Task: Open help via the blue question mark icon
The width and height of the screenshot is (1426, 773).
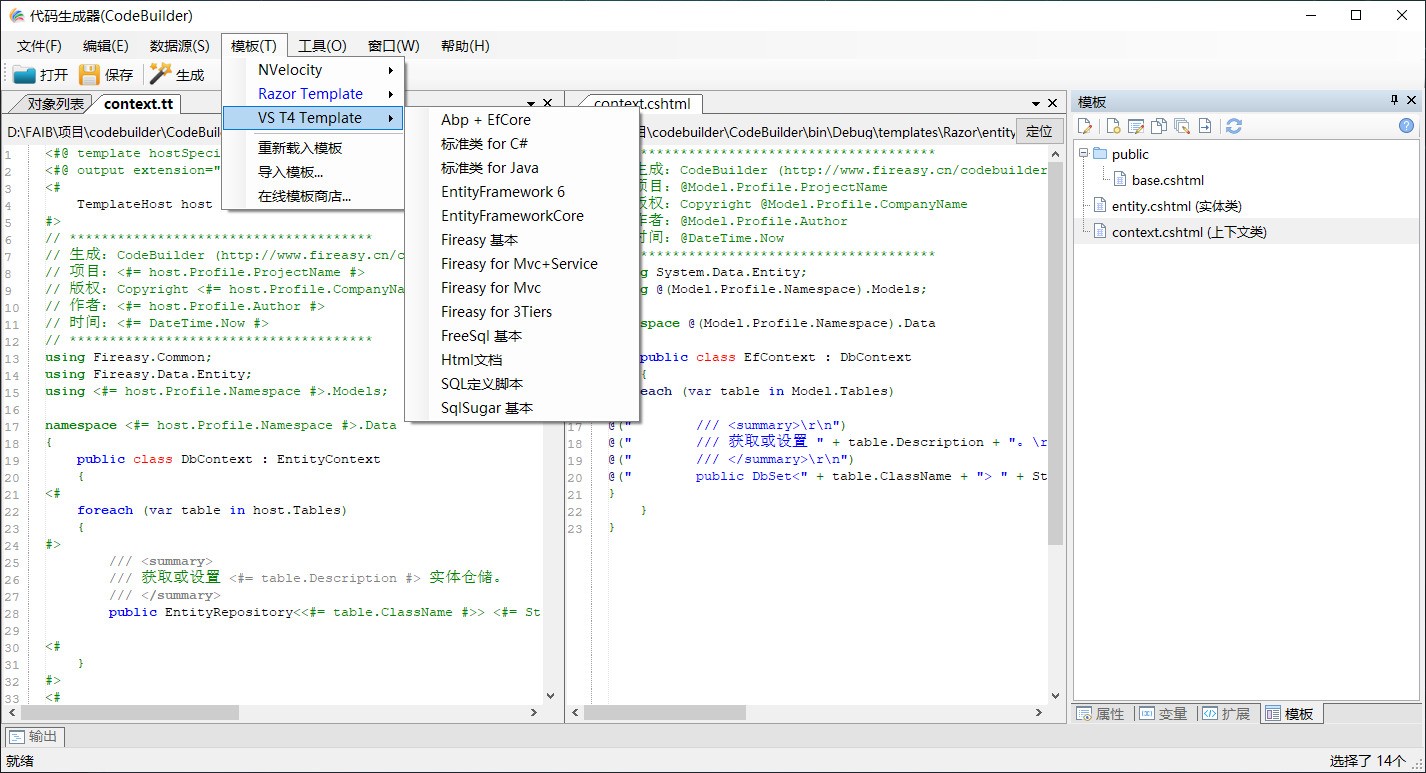Action: (1407, 126)
